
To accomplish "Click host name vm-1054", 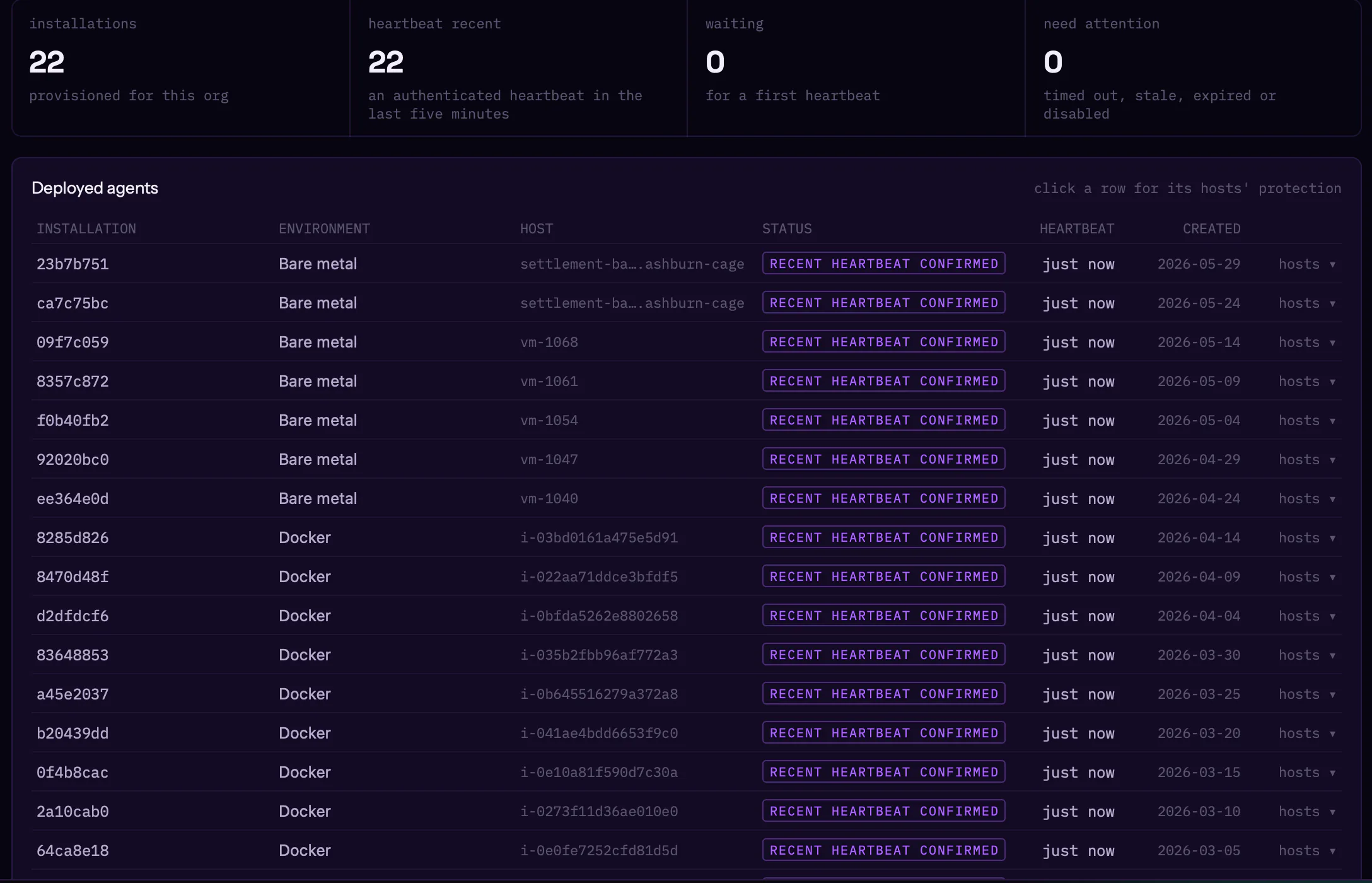I will (x=549, y=421).
